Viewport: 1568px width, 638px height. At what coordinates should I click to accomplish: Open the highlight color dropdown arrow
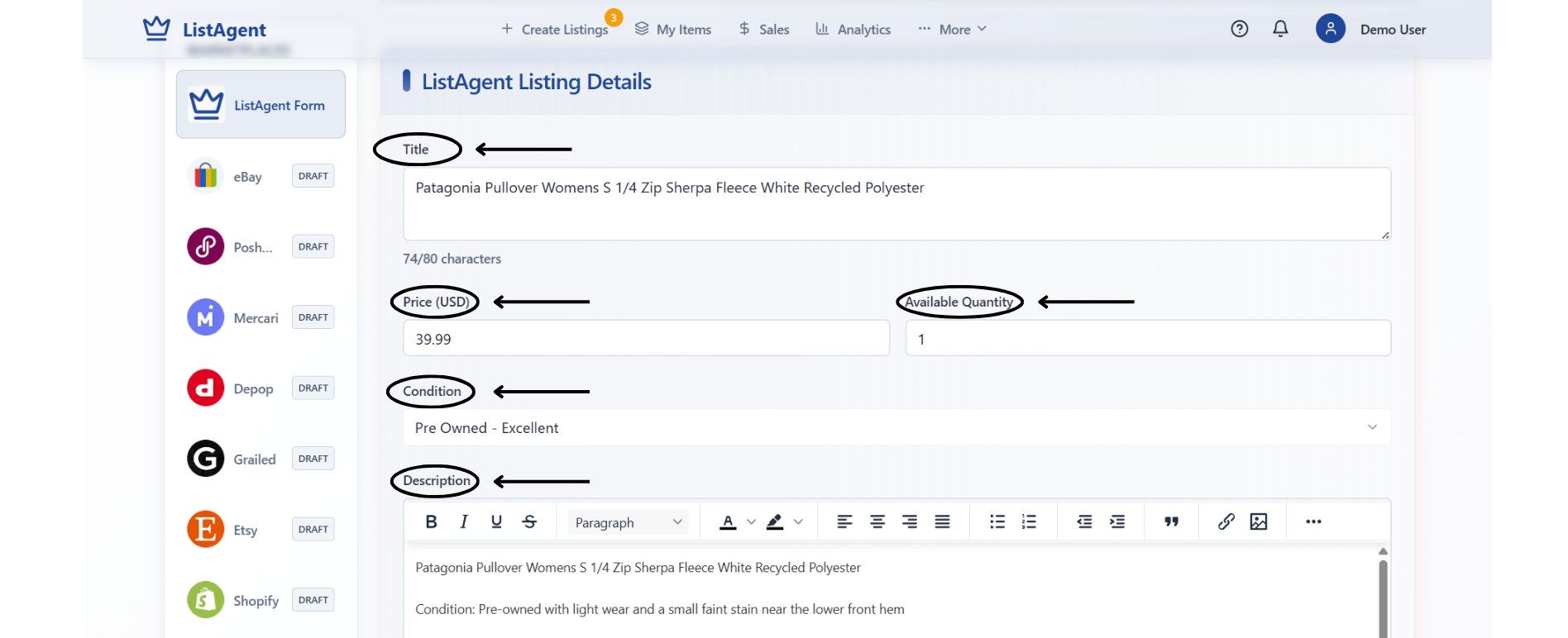(798, 521)
